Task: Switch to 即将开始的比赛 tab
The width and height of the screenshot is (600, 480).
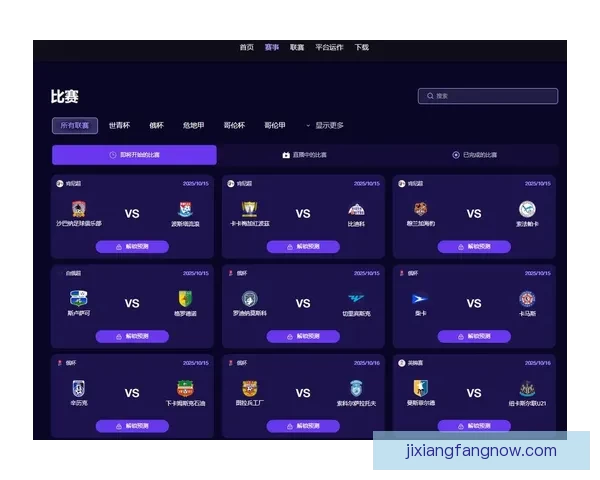Action: [x=134, y=155]
